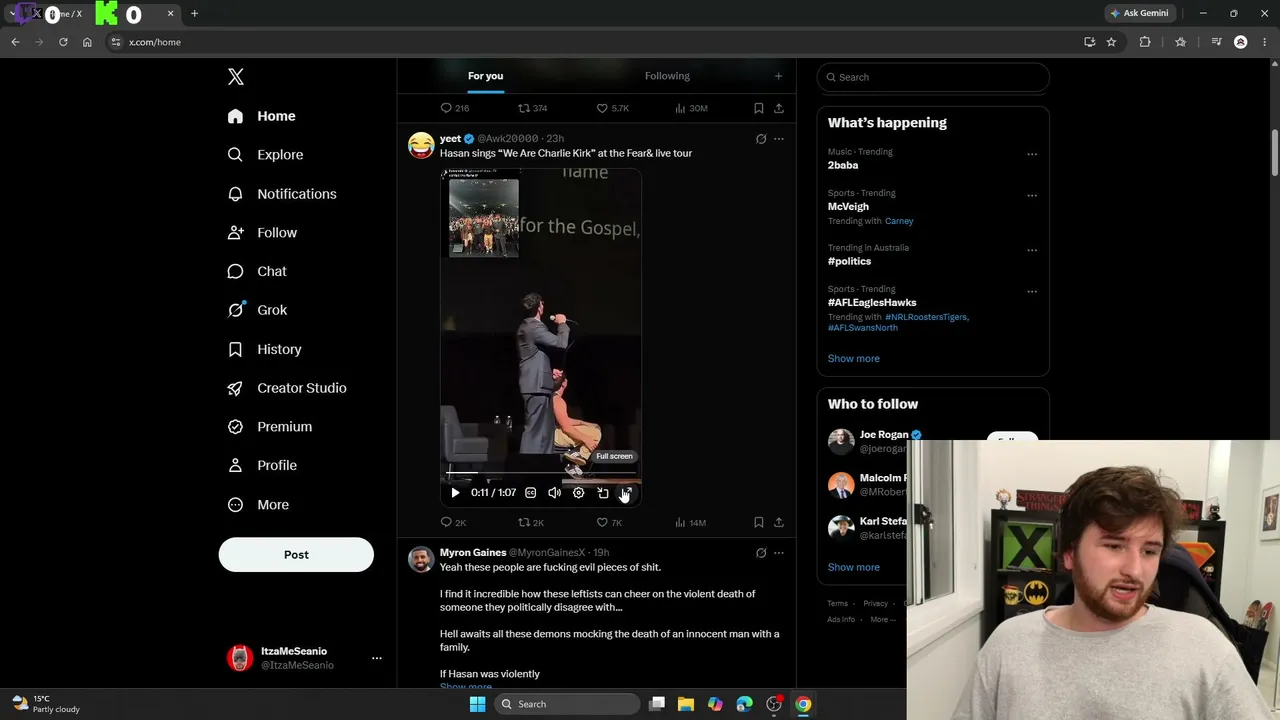The width and height of the screenshot is (1280, 720).
Task: Mute the video audio
Action: click(x=554, y=493)
